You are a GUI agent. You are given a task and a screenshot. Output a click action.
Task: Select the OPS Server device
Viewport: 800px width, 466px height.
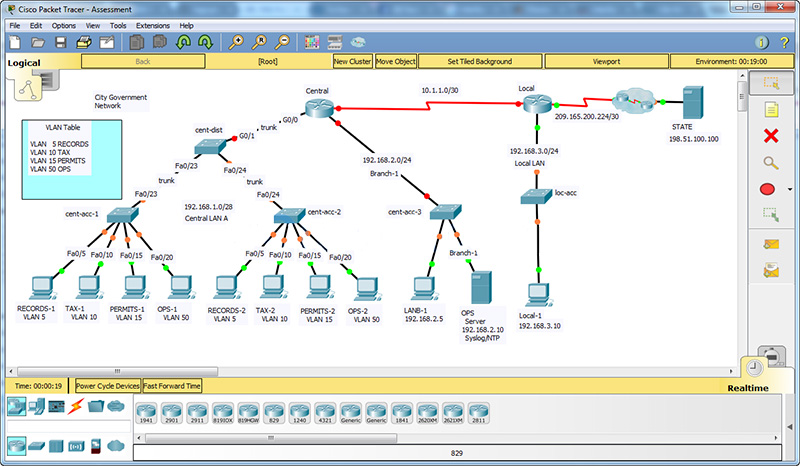pyautogui.click(x=481, y=287)
